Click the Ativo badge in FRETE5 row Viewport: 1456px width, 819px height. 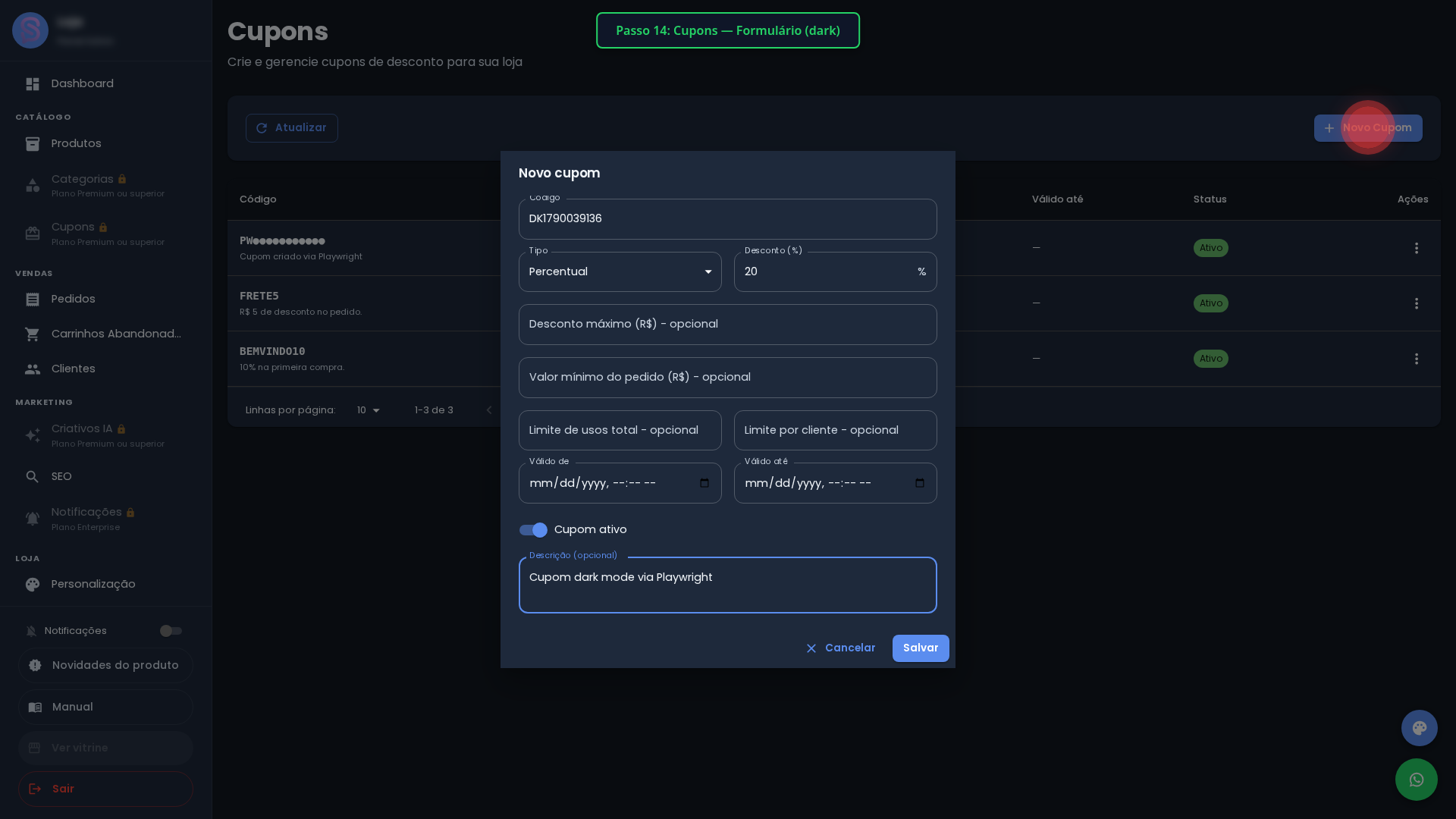coord(1211,303)
